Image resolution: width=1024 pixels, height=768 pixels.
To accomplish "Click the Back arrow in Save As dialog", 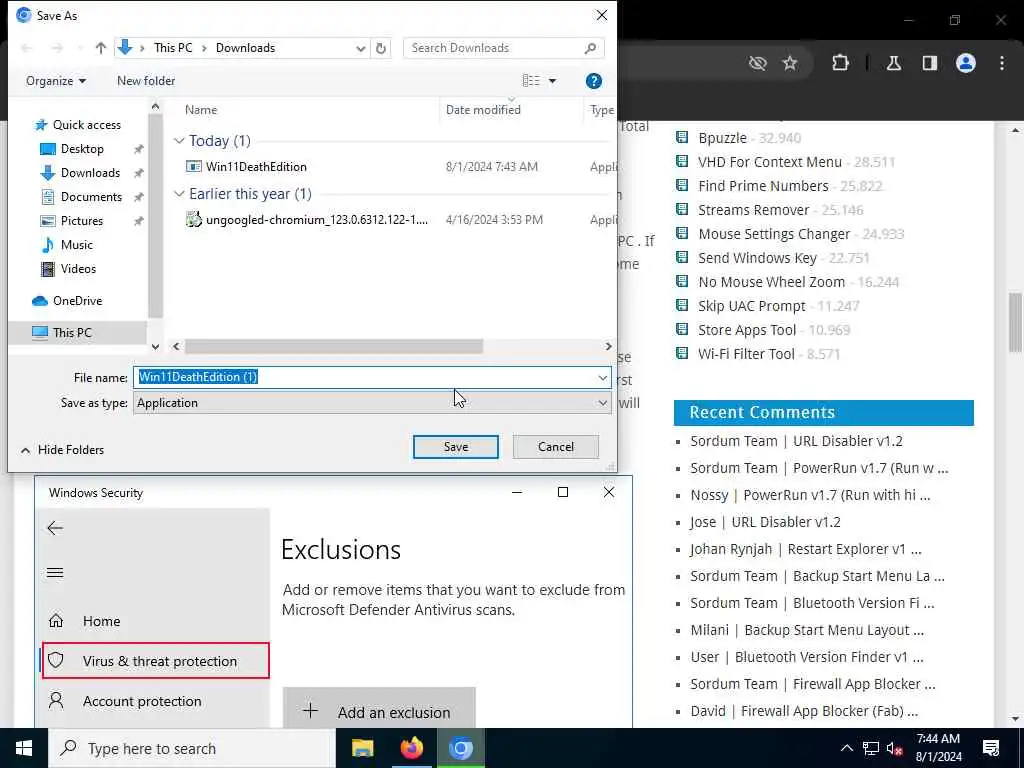I will [27, 48].
